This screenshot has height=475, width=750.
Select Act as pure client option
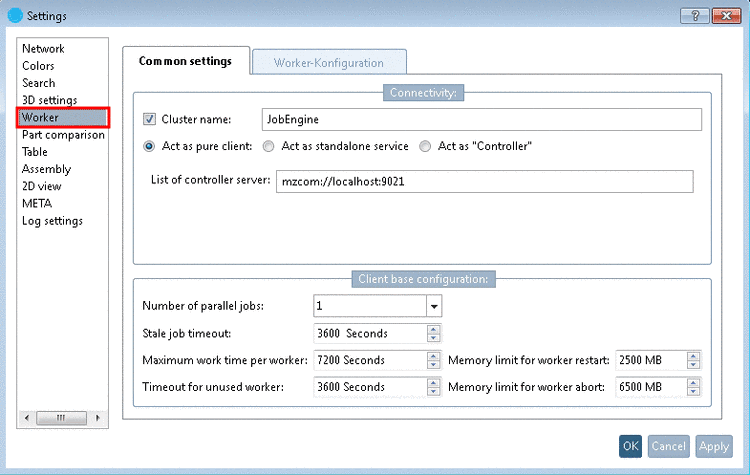point(150,146)
